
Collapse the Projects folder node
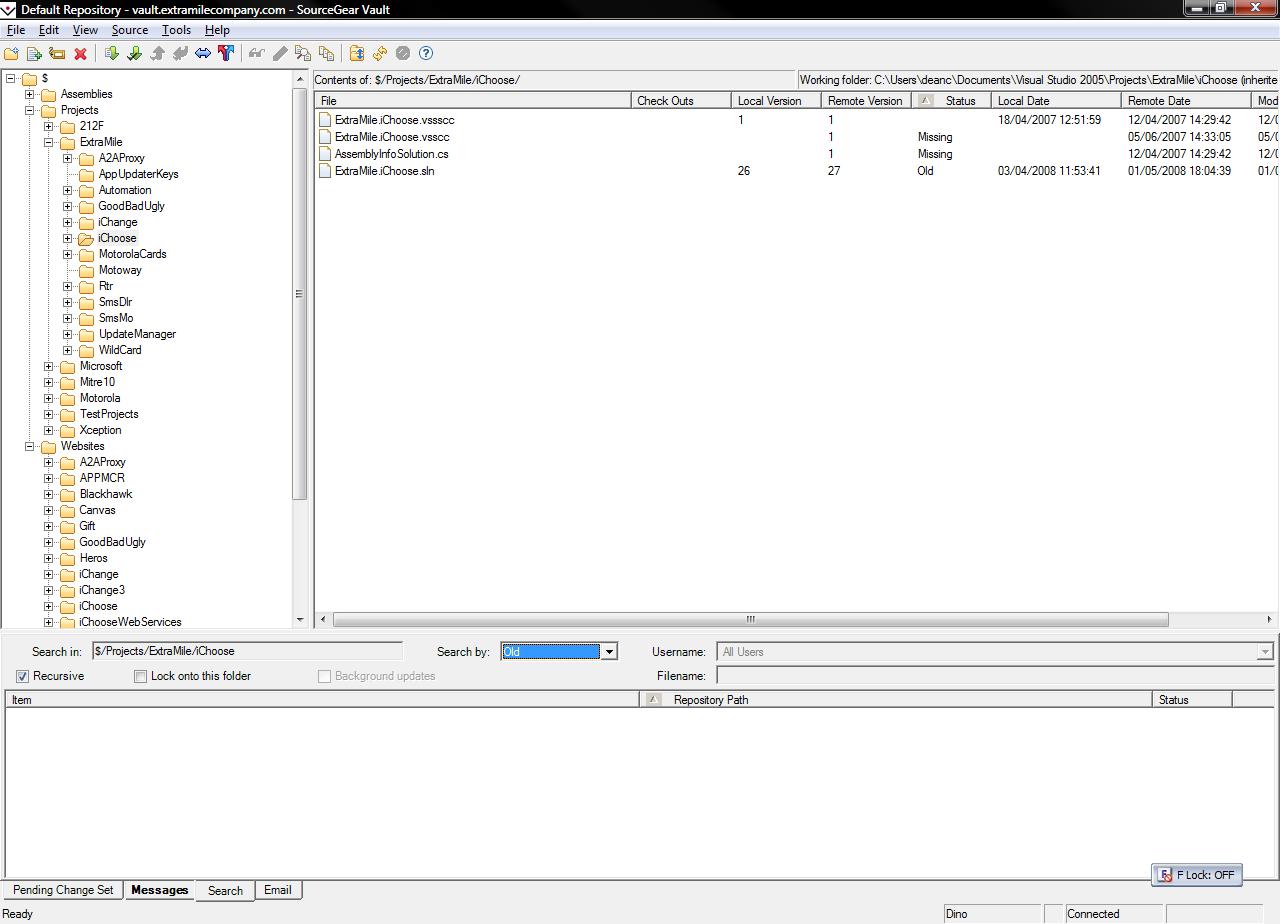click(x=30, y=110)
